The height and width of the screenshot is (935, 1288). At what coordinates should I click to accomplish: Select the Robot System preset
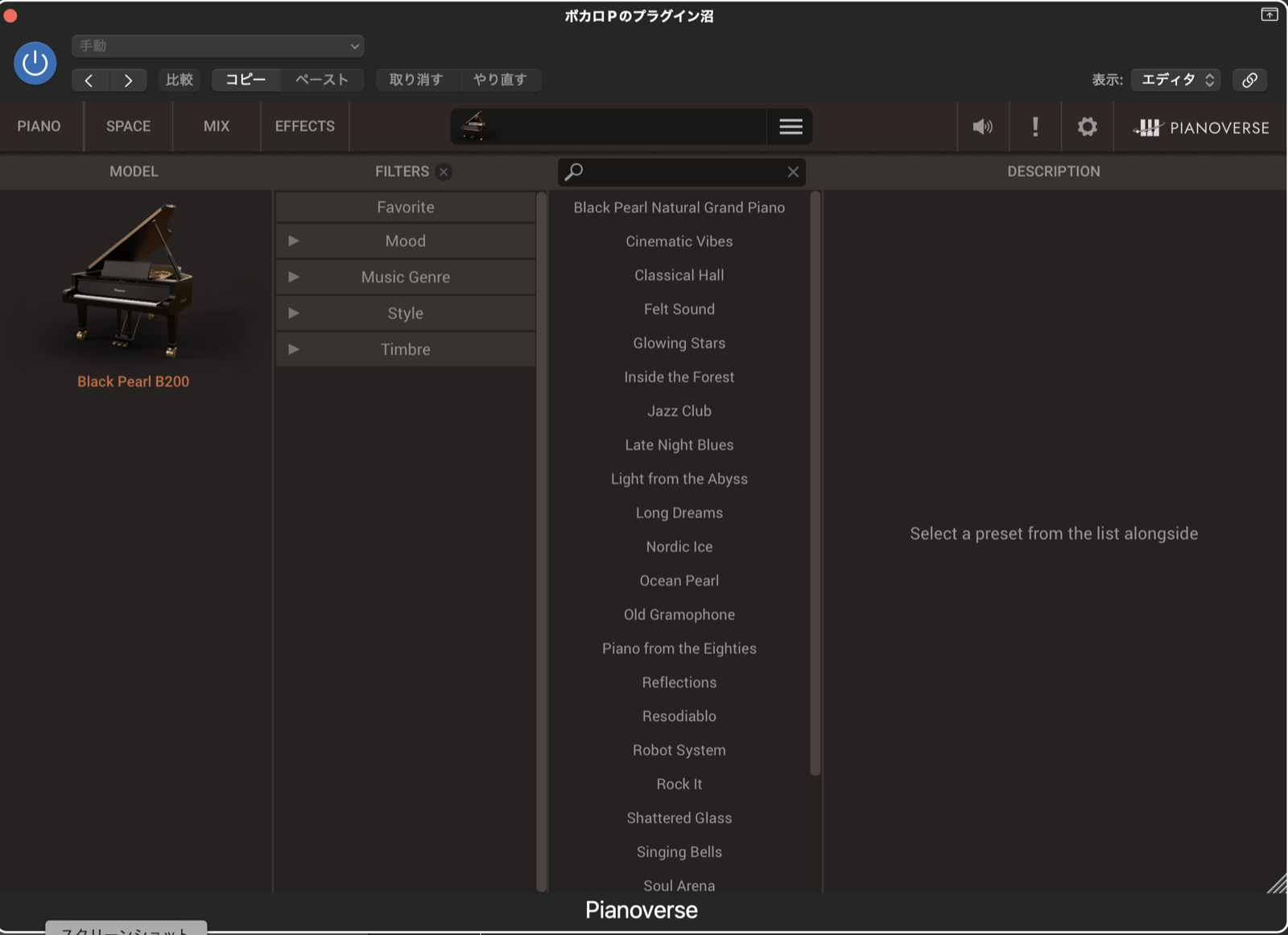tap(679, 750)
